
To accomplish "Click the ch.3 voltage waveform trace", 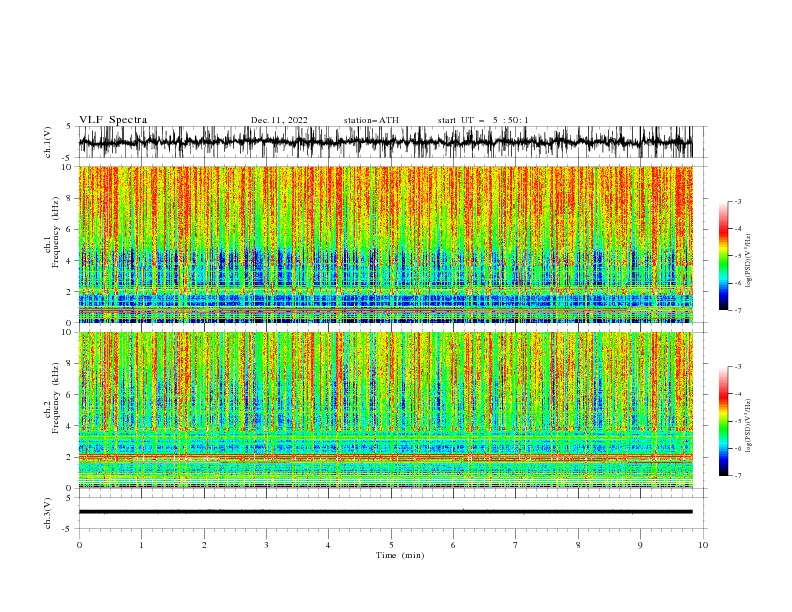I will [385, 512].
